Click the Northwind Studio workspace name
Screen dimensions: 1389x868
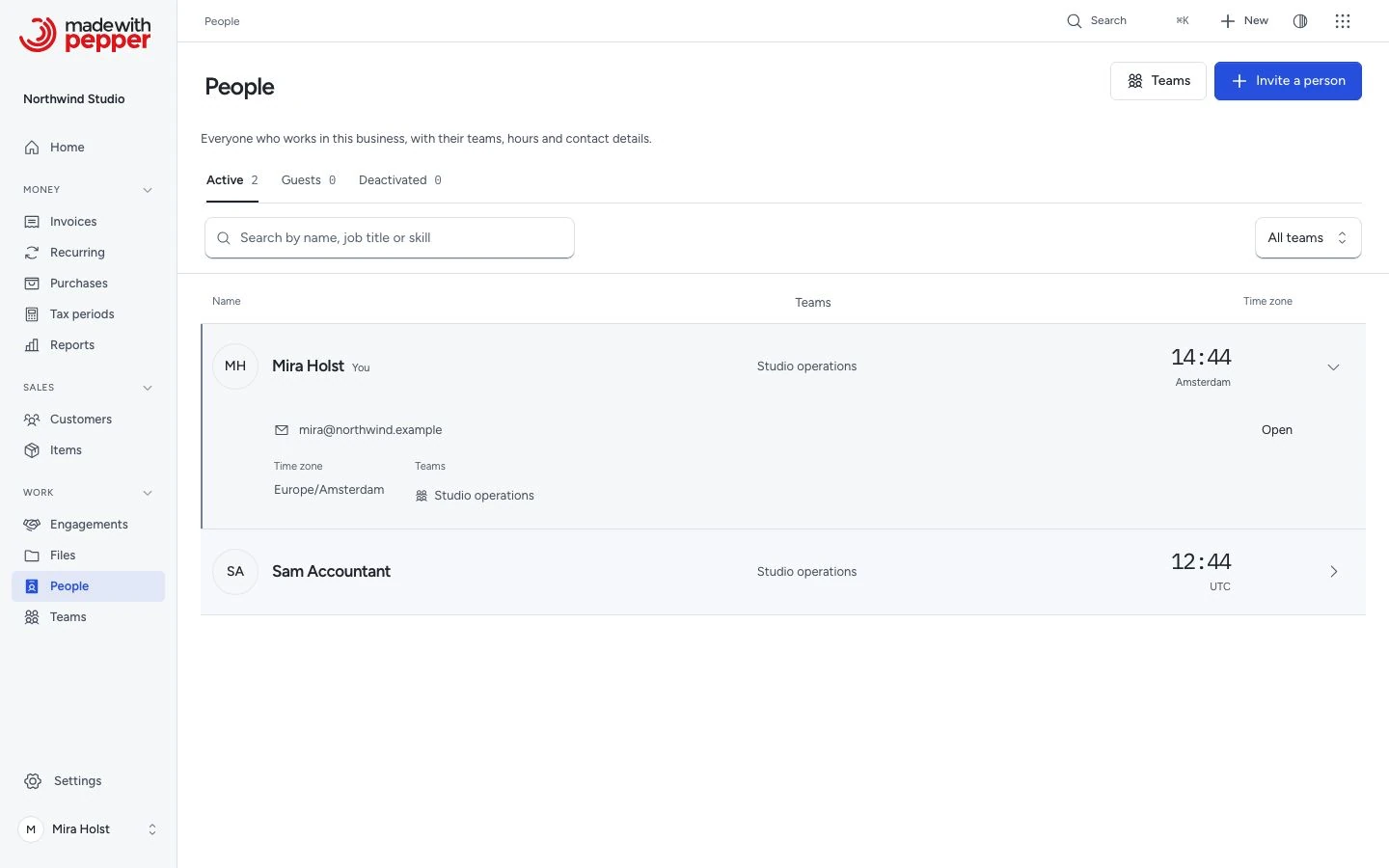[74, 99]
